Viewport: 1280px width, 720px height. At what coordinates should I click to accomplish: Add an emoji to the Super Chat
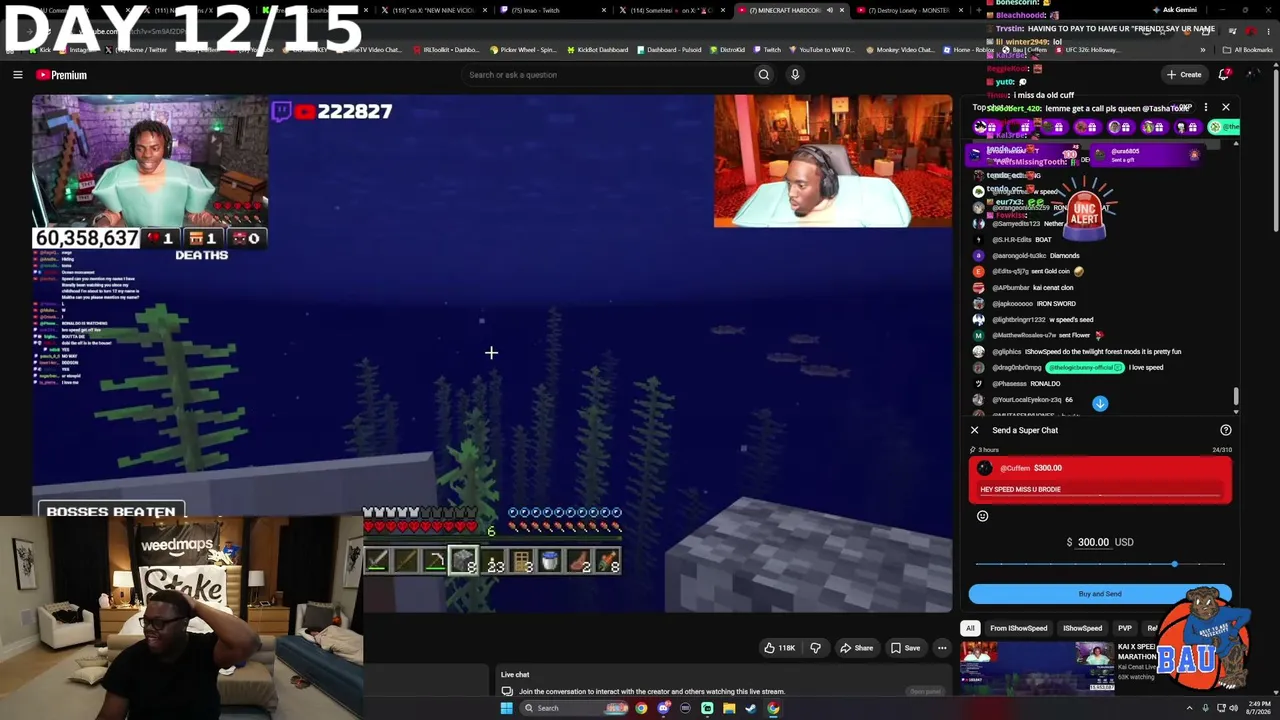(982, 516)
